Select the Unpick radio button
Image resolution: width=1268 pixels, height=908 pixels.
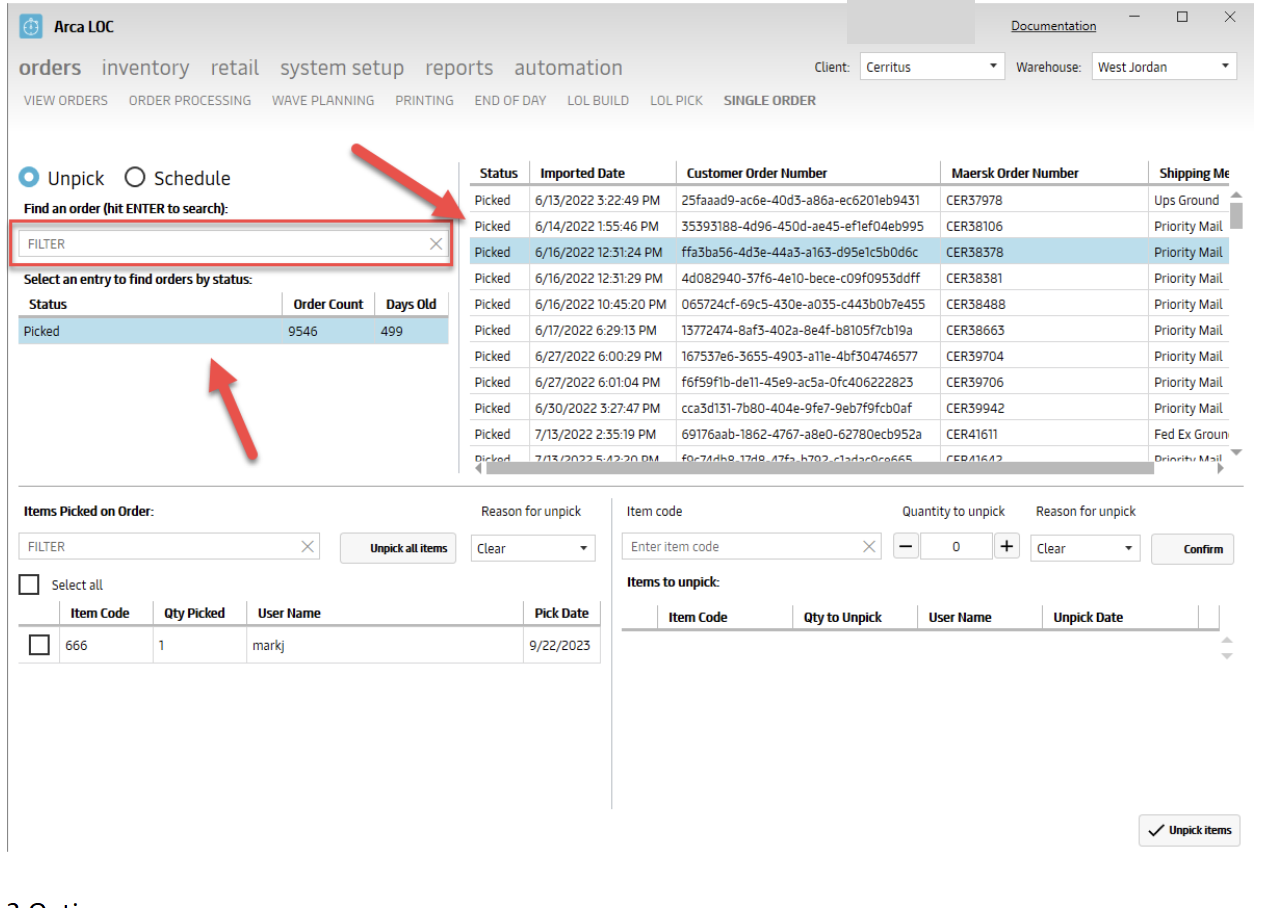point(30,178)
